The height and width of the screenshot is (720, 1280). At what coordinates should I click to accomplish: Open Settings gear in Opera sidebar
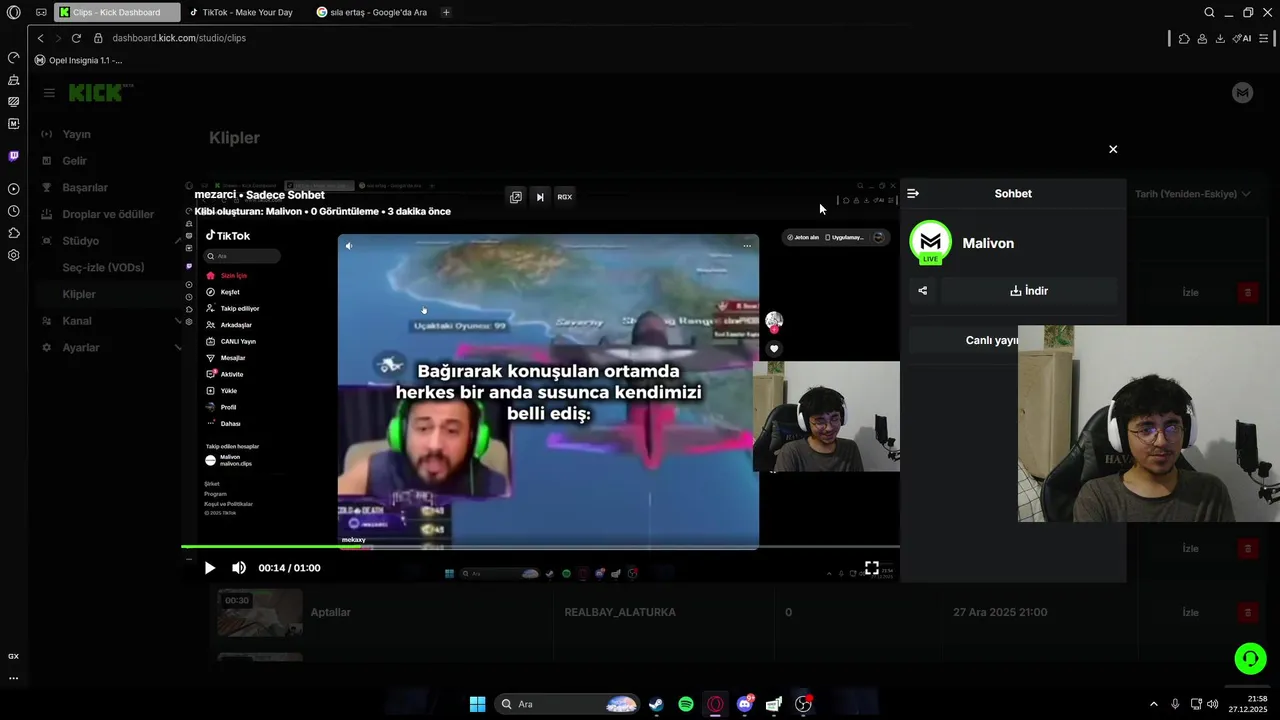14,255
